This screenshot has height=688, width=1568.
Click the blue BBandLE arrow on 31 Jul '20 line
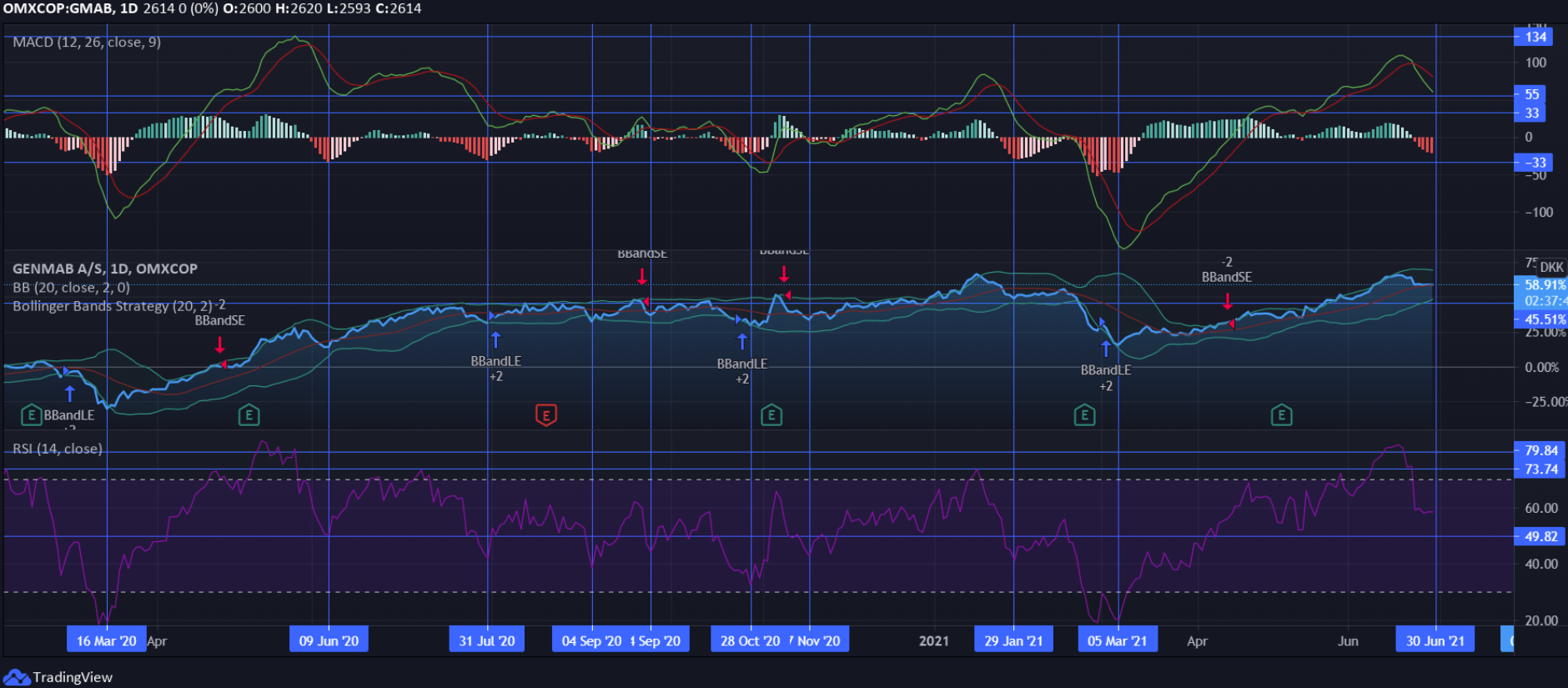click(x=495, y=339)
